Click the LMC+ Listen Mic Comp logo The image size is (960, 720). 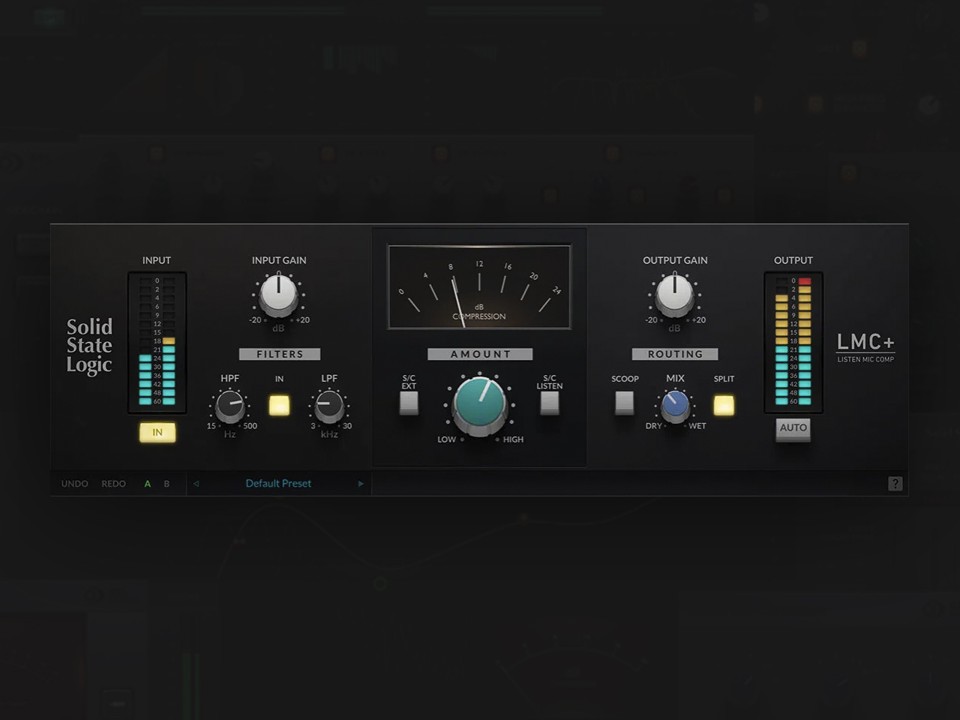866,347
